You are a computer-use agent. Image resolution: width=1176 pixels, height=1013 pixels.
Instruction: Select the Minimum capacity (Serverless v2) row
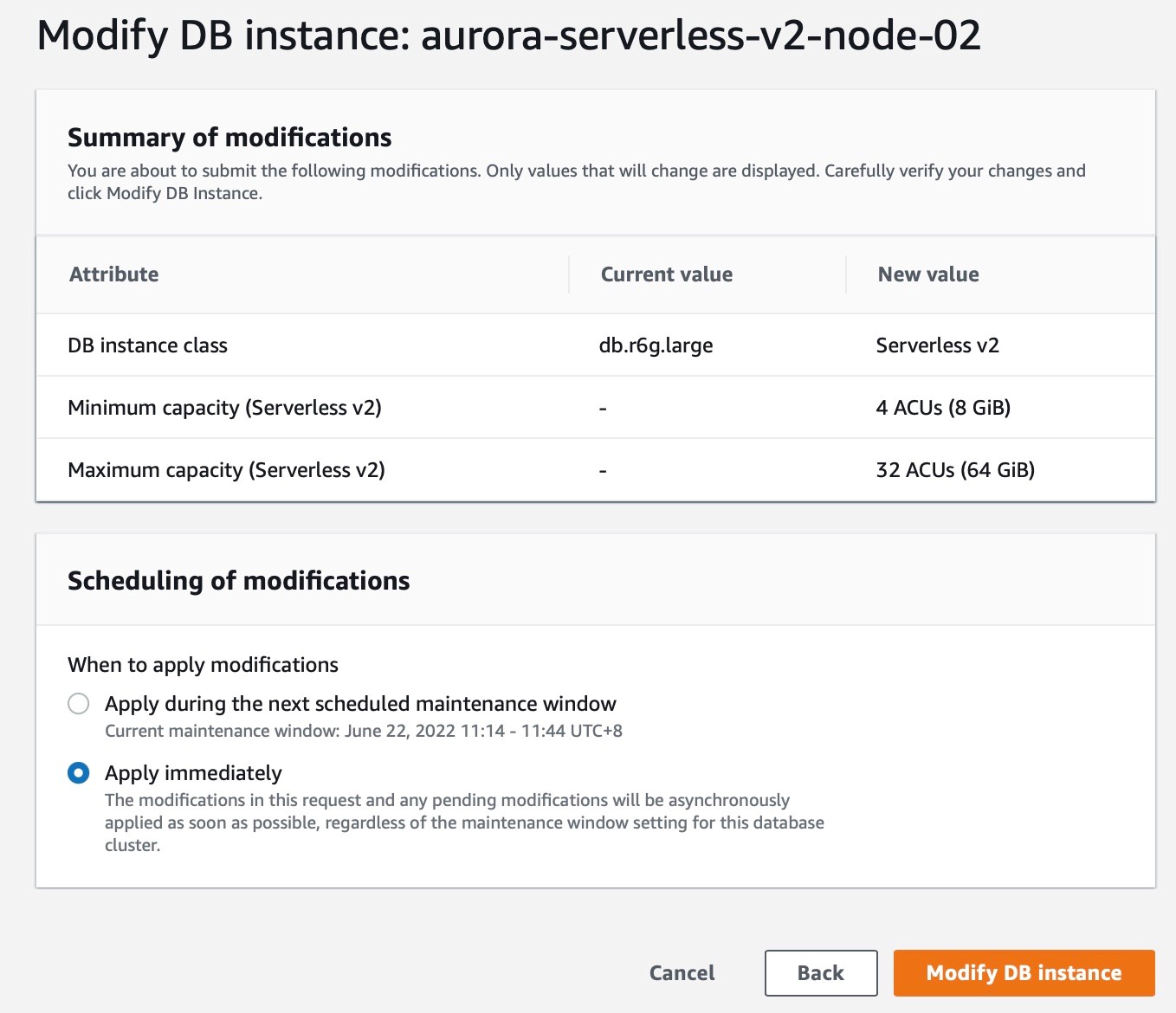coord(224,407)
